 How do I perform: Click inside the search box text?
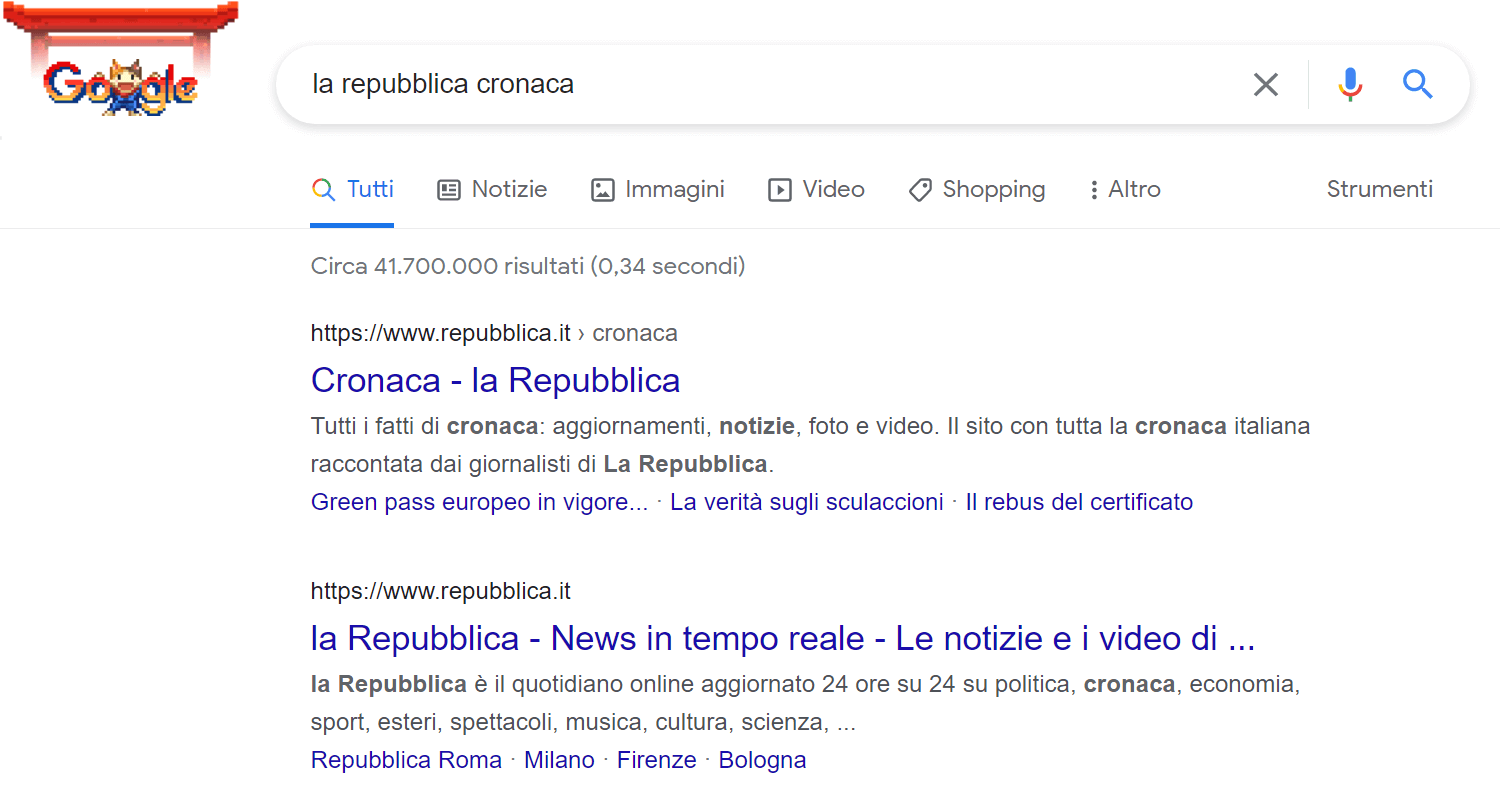[x=443, y=84]
